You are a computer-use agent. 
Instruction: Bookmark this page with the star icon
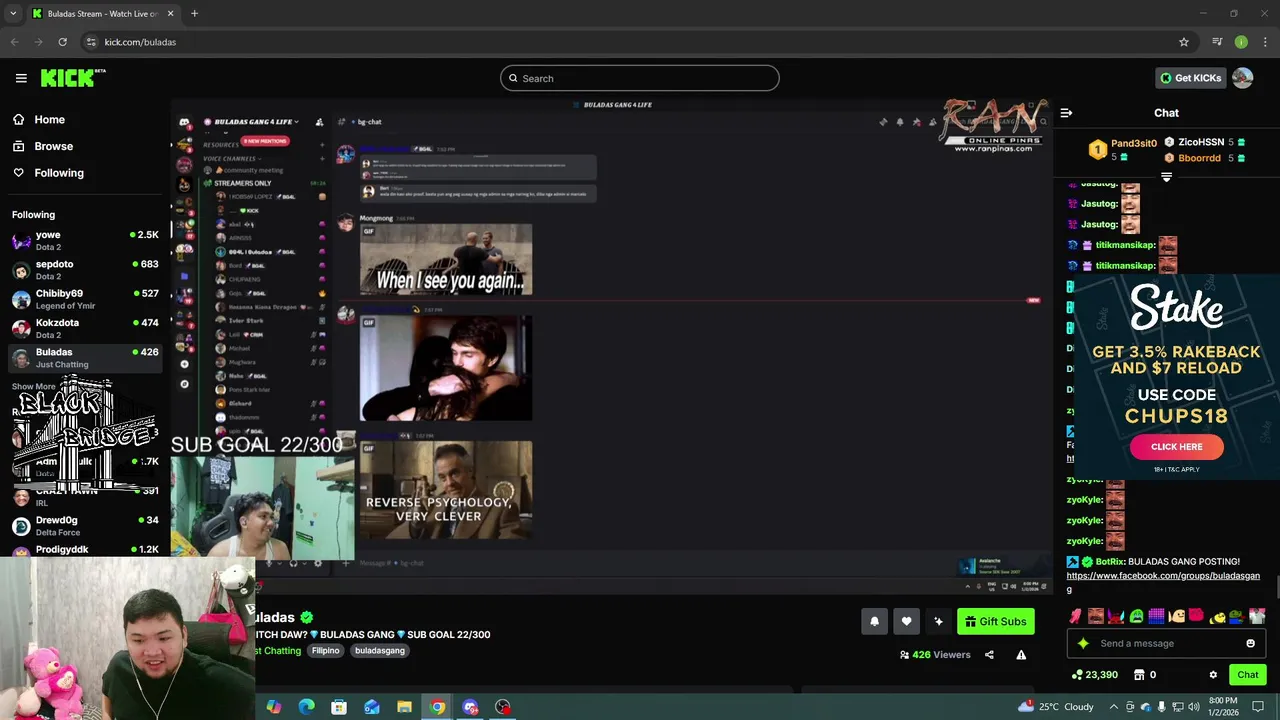pos(1184,42)
